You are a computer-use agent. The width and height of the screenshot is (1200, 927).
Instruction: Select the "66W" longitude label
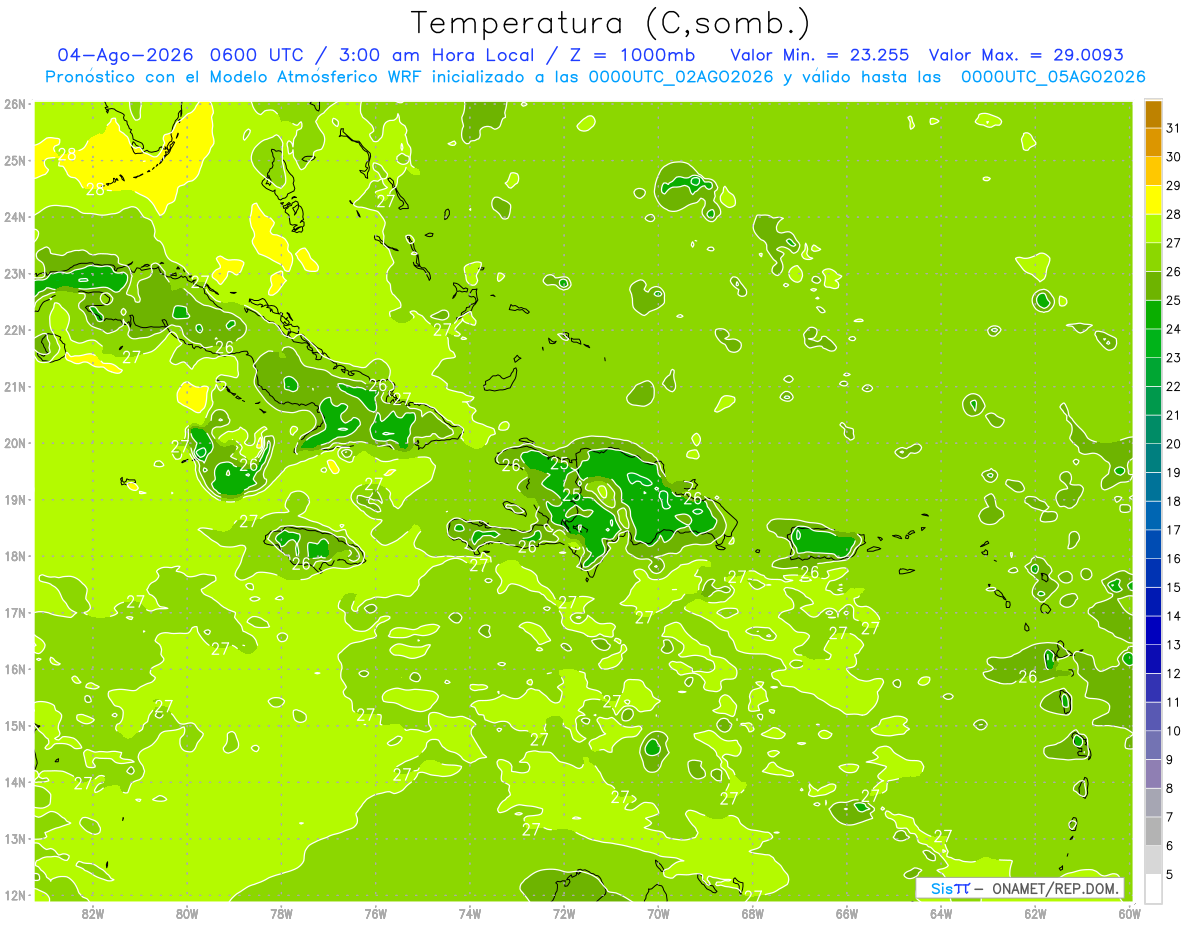tap(847, 913)
